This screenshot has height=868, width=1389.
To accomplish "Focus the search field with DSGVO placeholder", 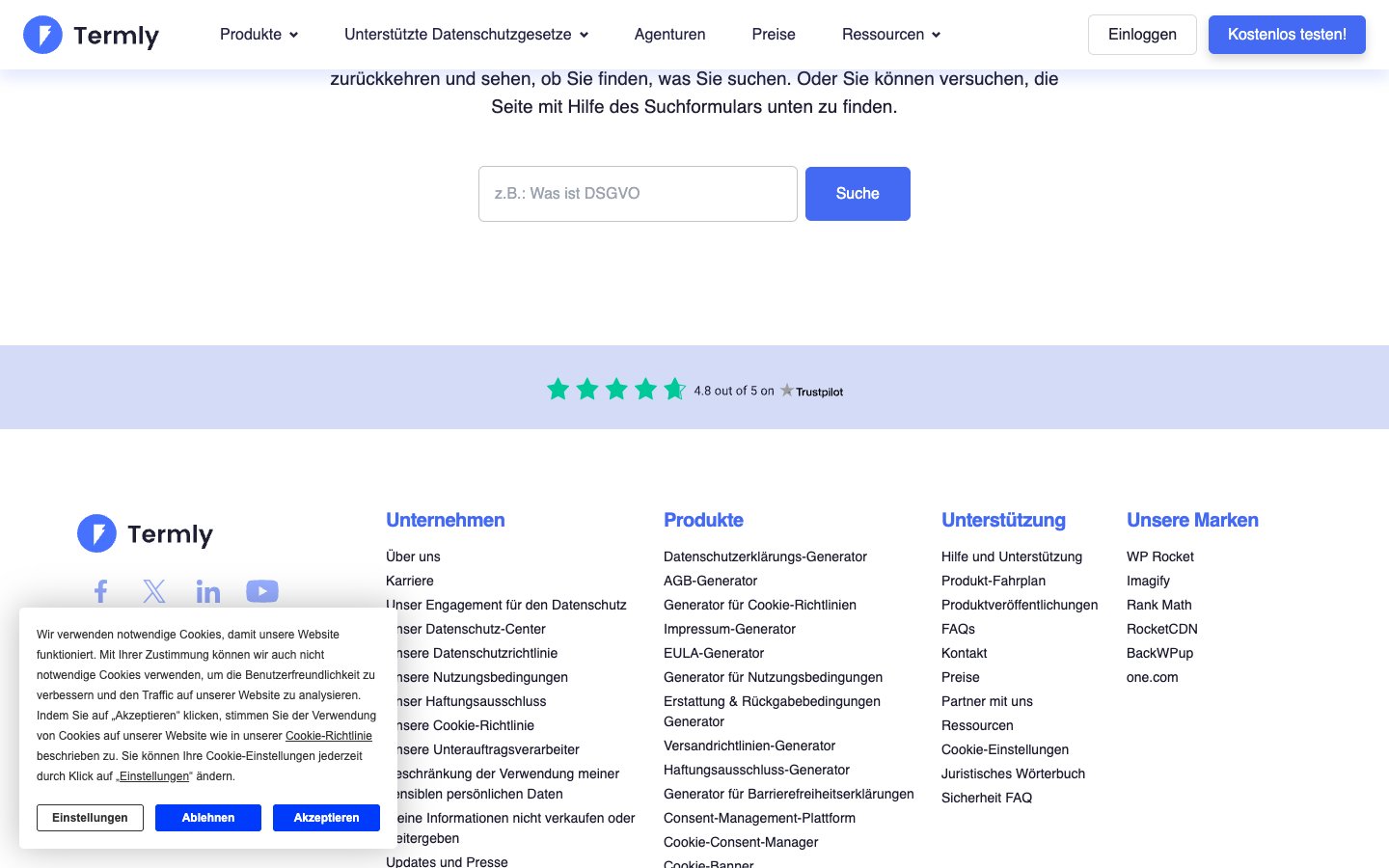I will (638, 194).
